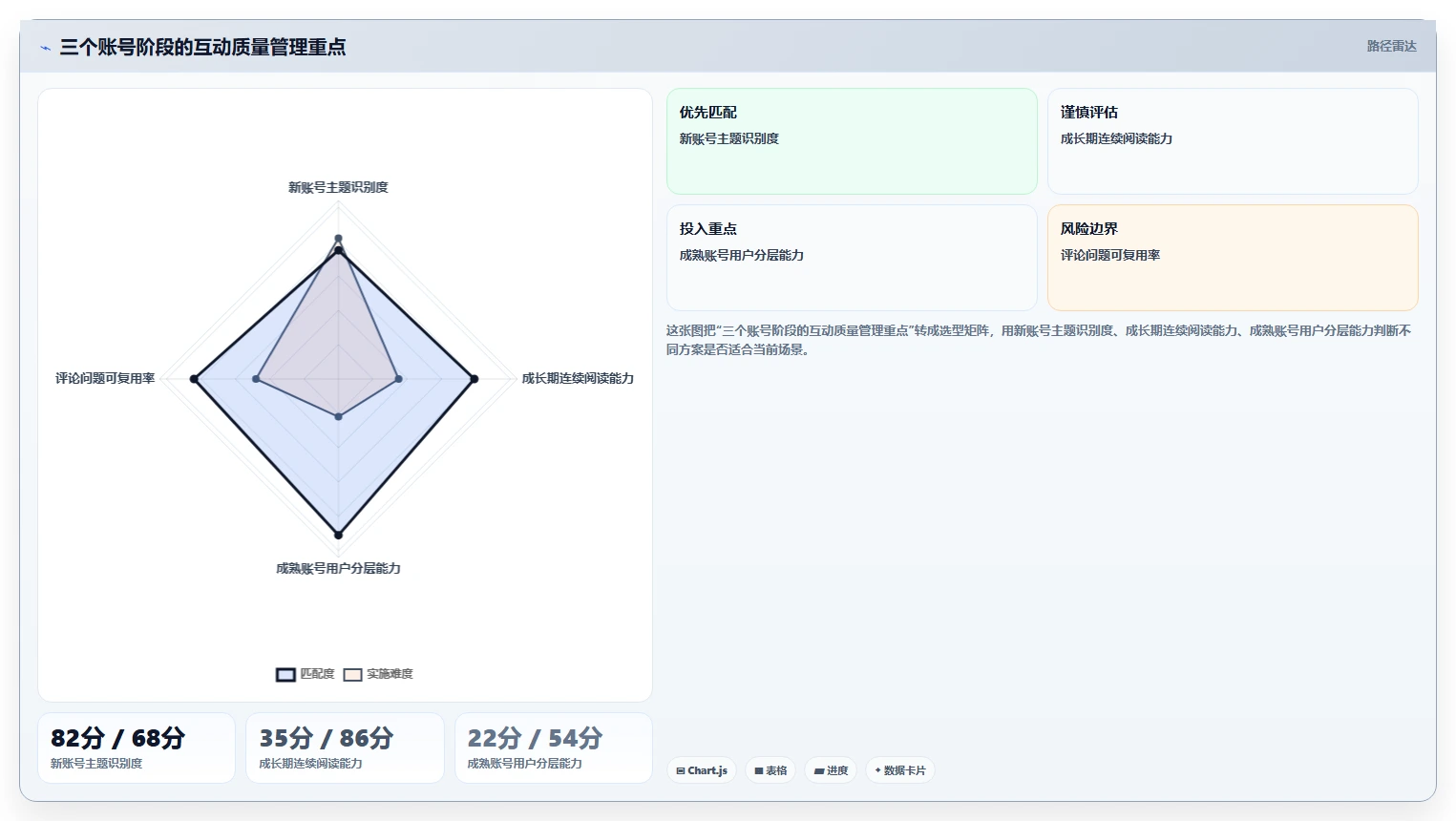Click the 成熟账号用户分层能力 radar axis label
1456x821 pixels.
[338, 568]
